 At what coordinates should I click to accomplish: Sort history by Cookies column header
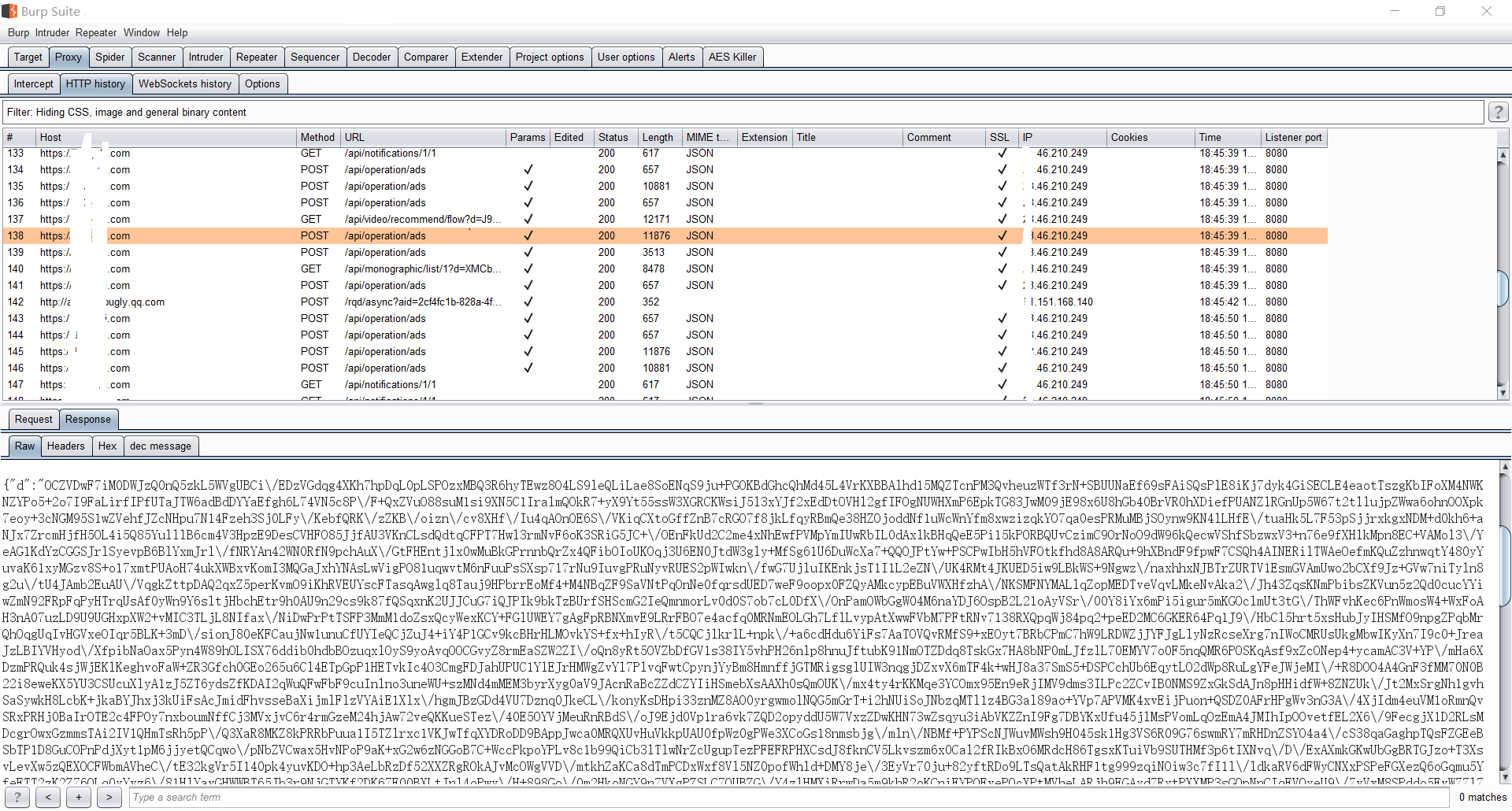click(1151, 137)
